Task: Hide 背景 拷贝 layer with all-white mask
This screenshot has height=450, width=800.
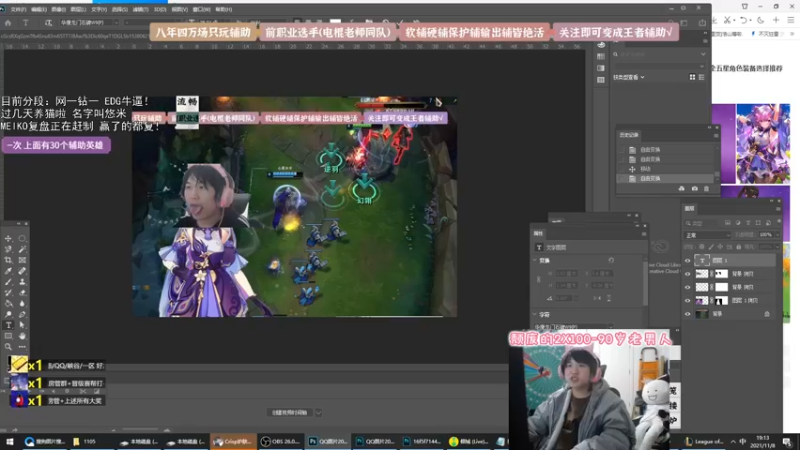Action: coord(687,287)
